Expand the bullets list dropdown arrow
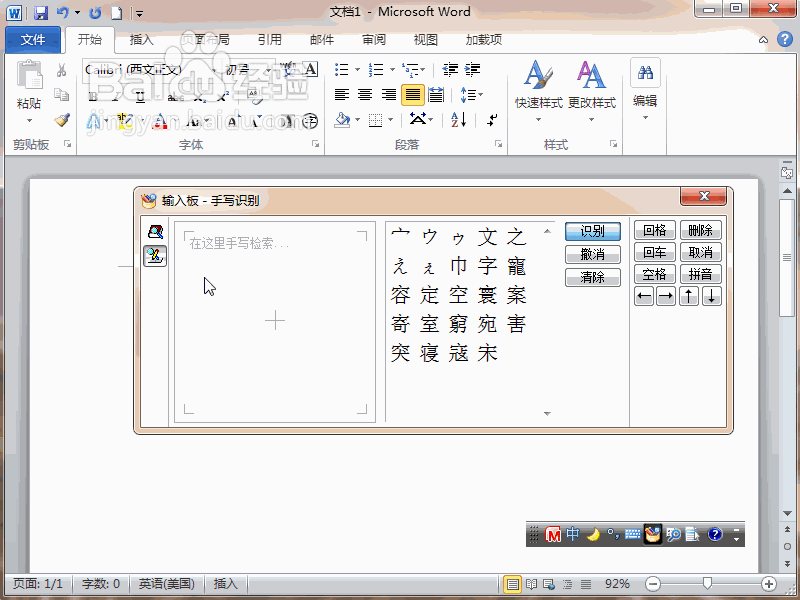Viewport: 800px width, 600px height. (357, 69)
